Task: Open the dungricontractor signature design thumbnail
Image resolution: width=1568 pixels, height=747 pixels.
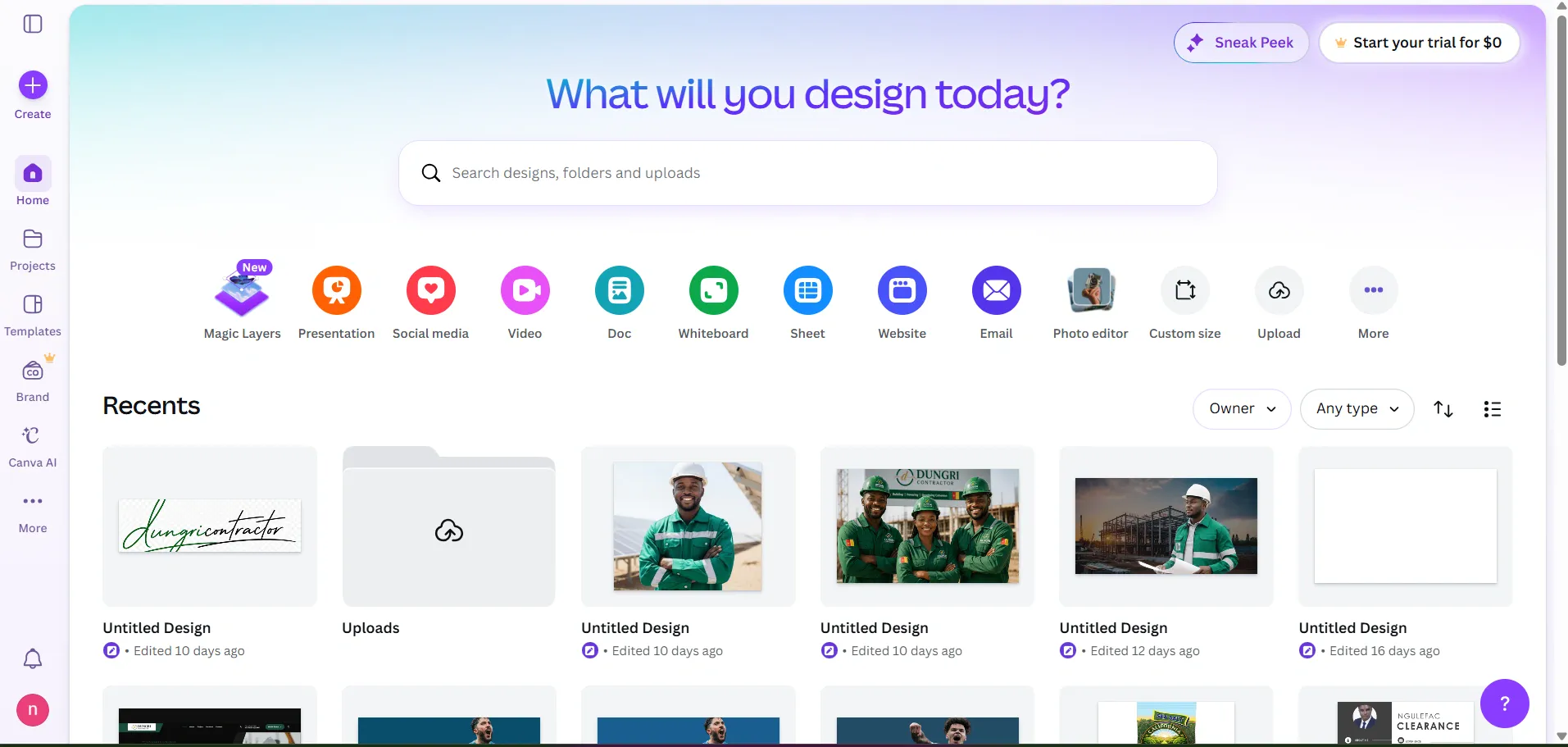Action: (x=210, y=526)
